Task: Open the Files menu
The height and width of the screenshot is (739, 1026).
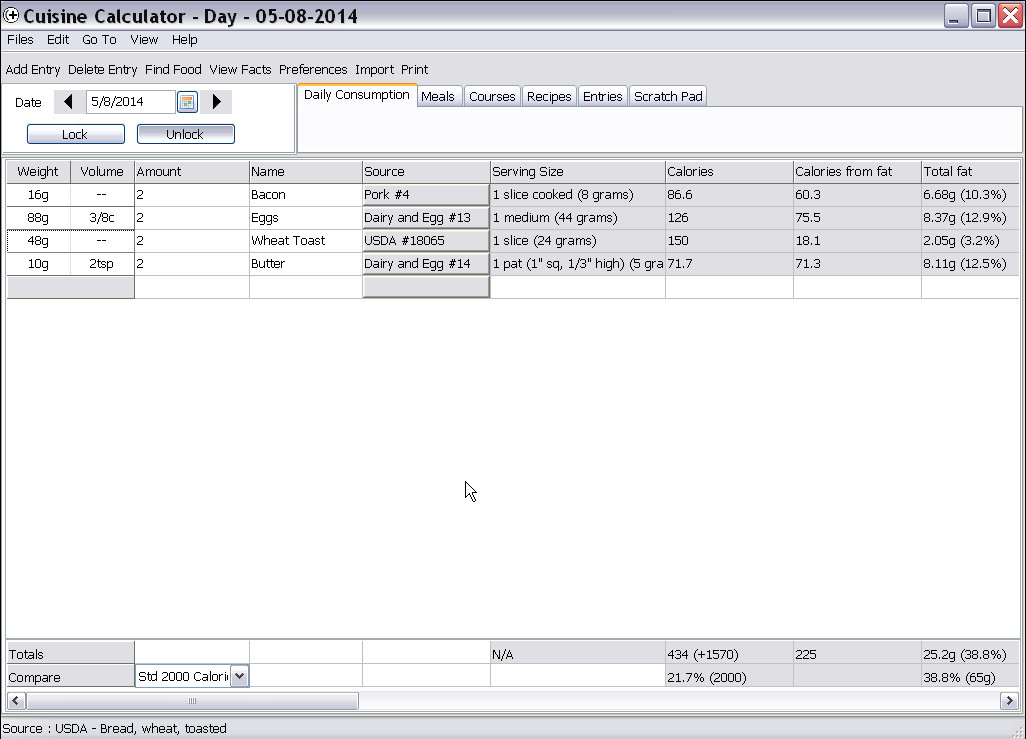Action: pyautogui.click(x=20, y=39)
